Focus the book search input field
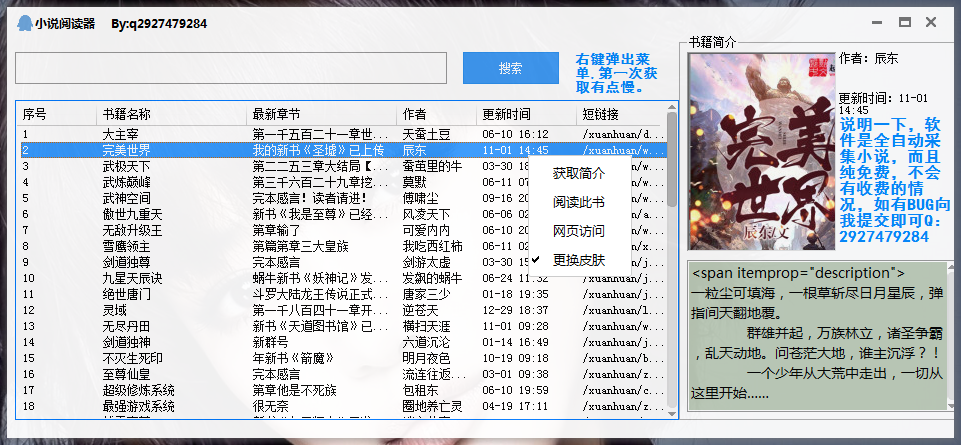The width and height of the screenshot is (961, 445). tap(231, 68)
